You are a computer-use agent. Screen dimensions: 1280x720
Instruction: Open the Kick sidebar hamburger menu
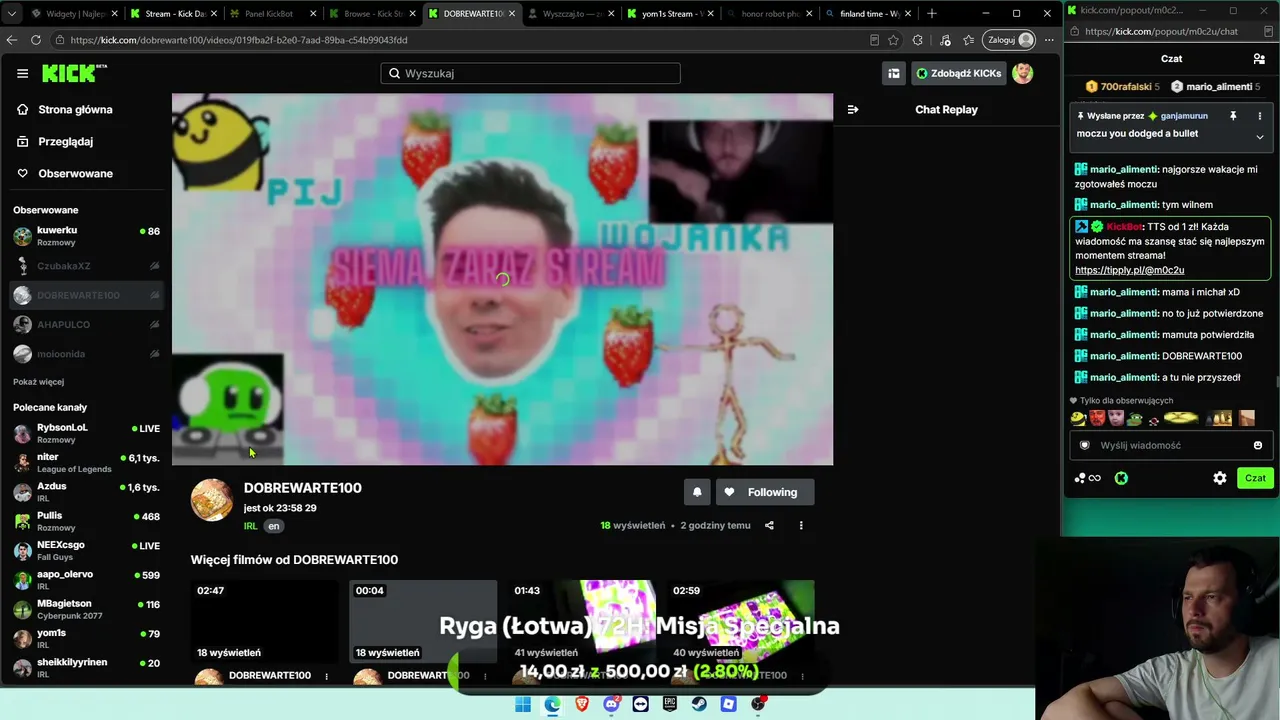pyautogui.click(x=22, y=73)
